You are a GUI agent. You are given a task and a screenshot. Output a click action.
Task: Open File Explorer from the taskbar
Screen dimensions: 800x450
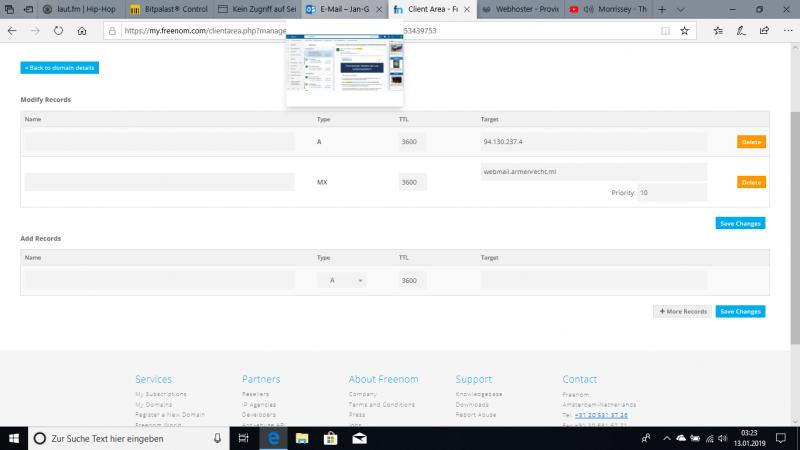(x=300, y=438)
